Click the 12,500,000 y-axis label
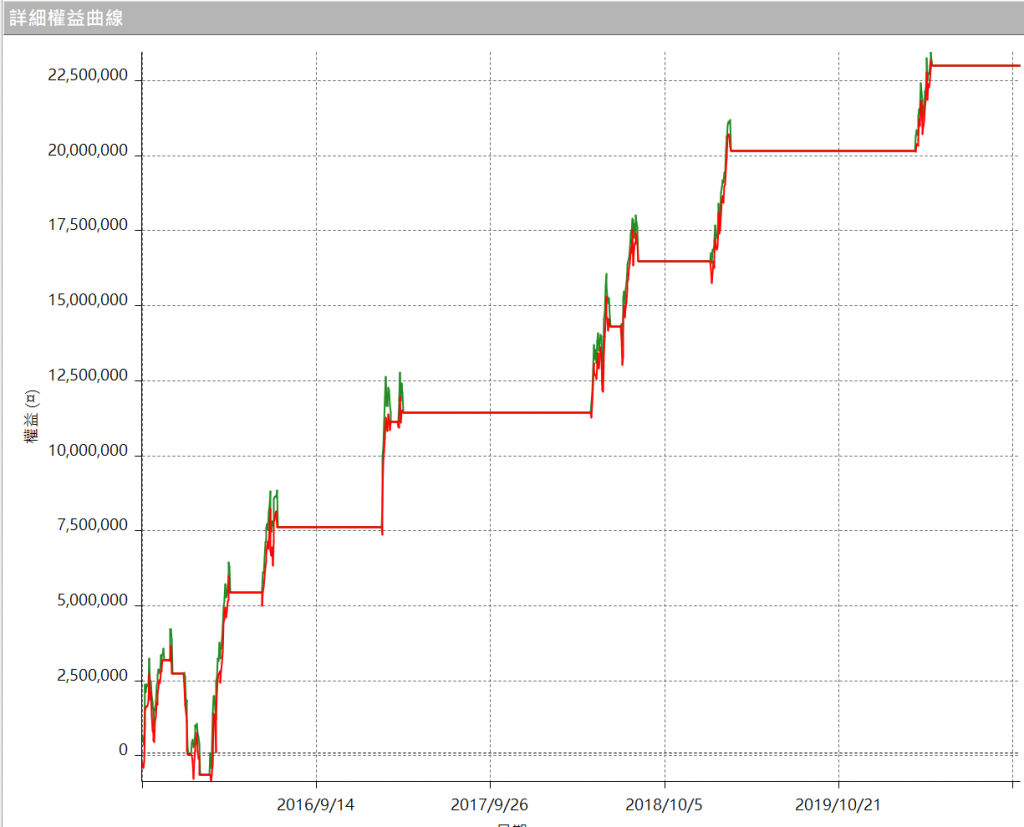The width and height of the screenshot is (1024, 827). click(x=87, y=377)
